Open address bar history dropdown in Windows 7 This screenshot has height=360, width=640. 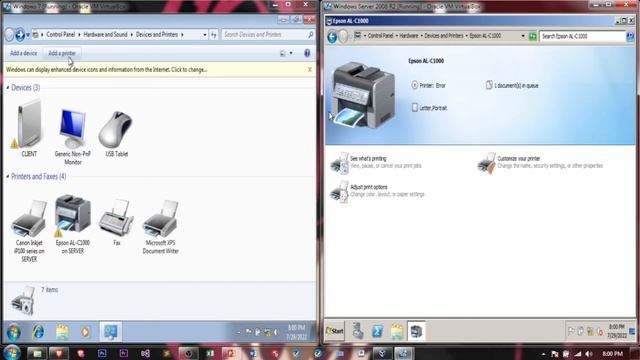[x=204, y=35]
